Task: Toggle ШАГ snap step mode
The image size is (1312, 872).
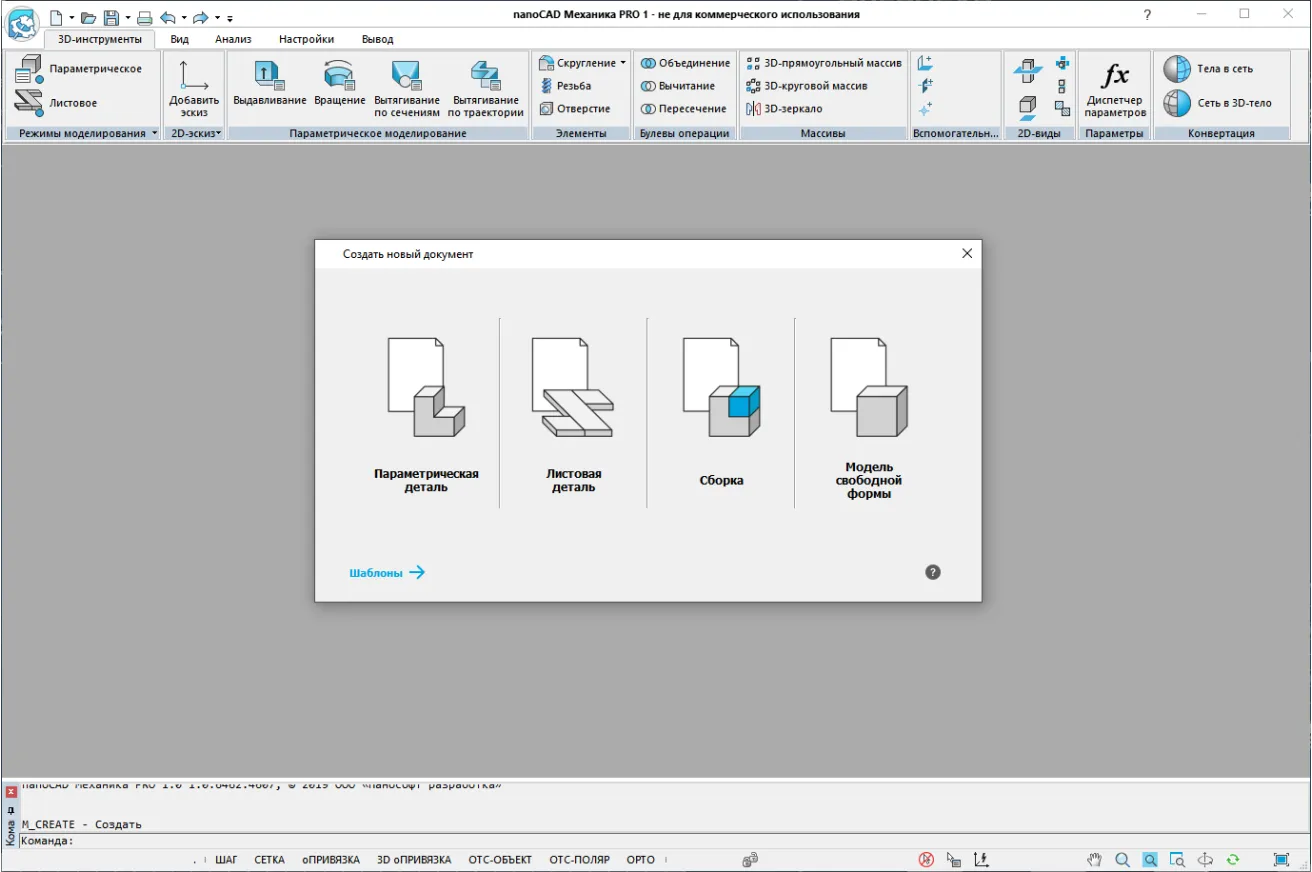Action: coord(226,860)
